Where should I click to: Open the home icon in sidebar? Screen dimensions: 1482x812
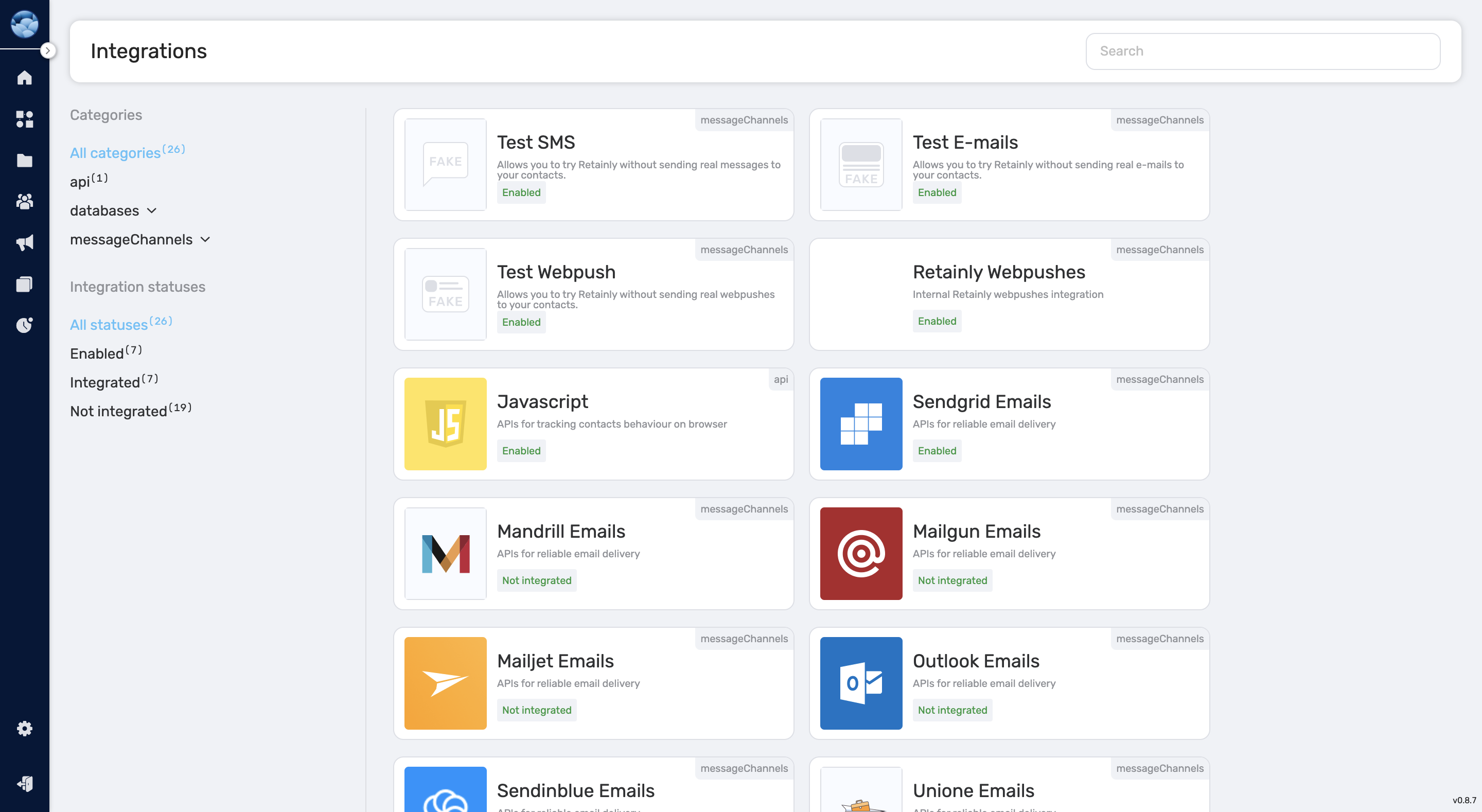coord(24,78)
